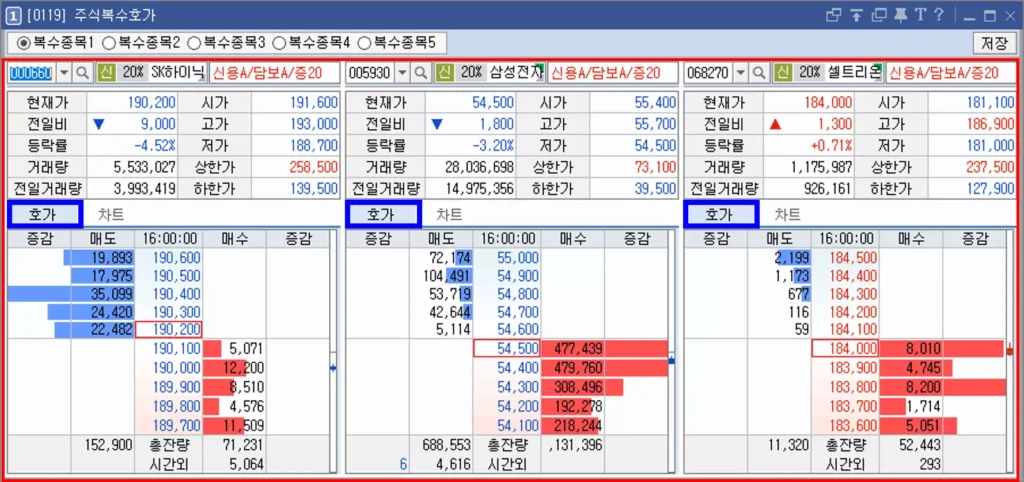The height and width of the screenshot is (482, 1024).
Task: Pin the window with the pushpin icon
Action: pyautogui.click(x=901, y=14)
